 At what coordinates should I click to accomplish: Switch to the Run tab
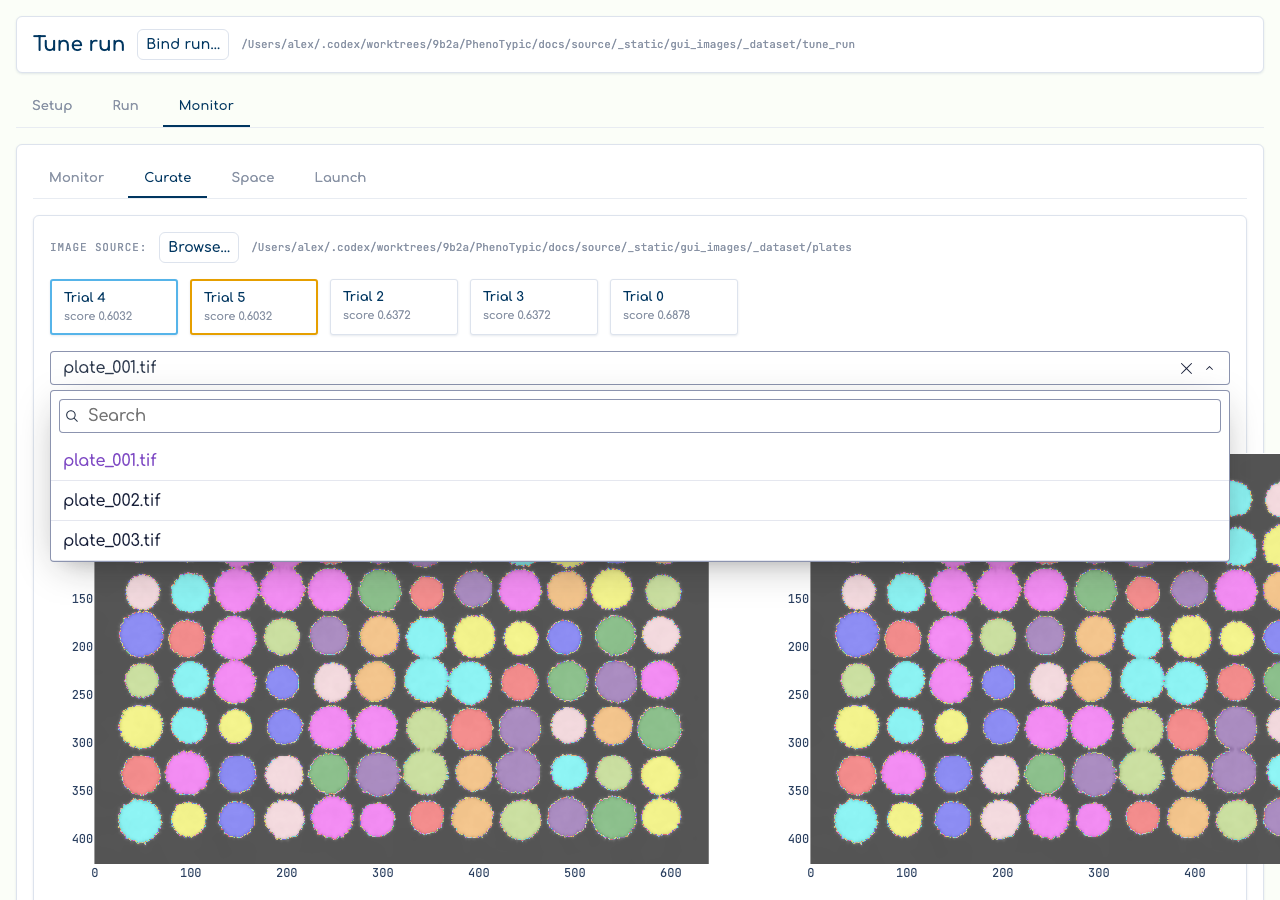[125, 105]
